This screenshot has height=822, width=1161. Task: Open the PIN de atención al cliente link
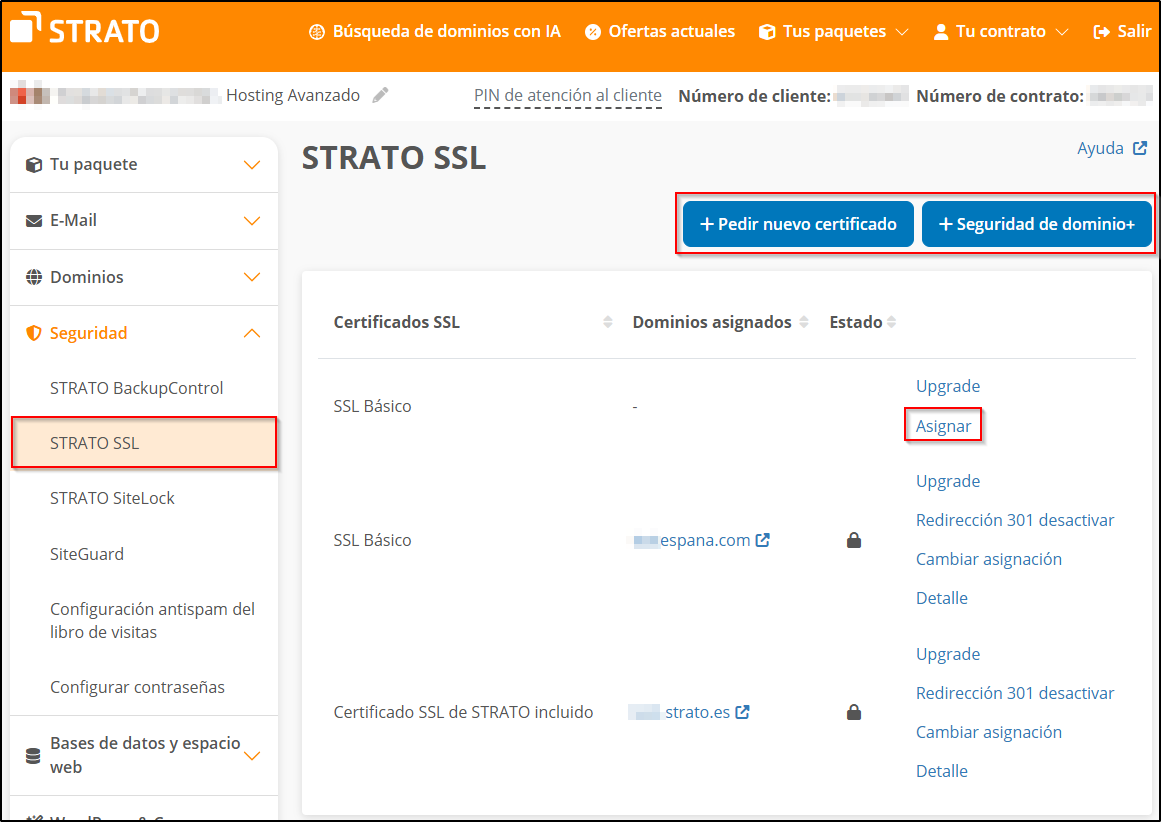pyautogui.click(x=567, y=95)
